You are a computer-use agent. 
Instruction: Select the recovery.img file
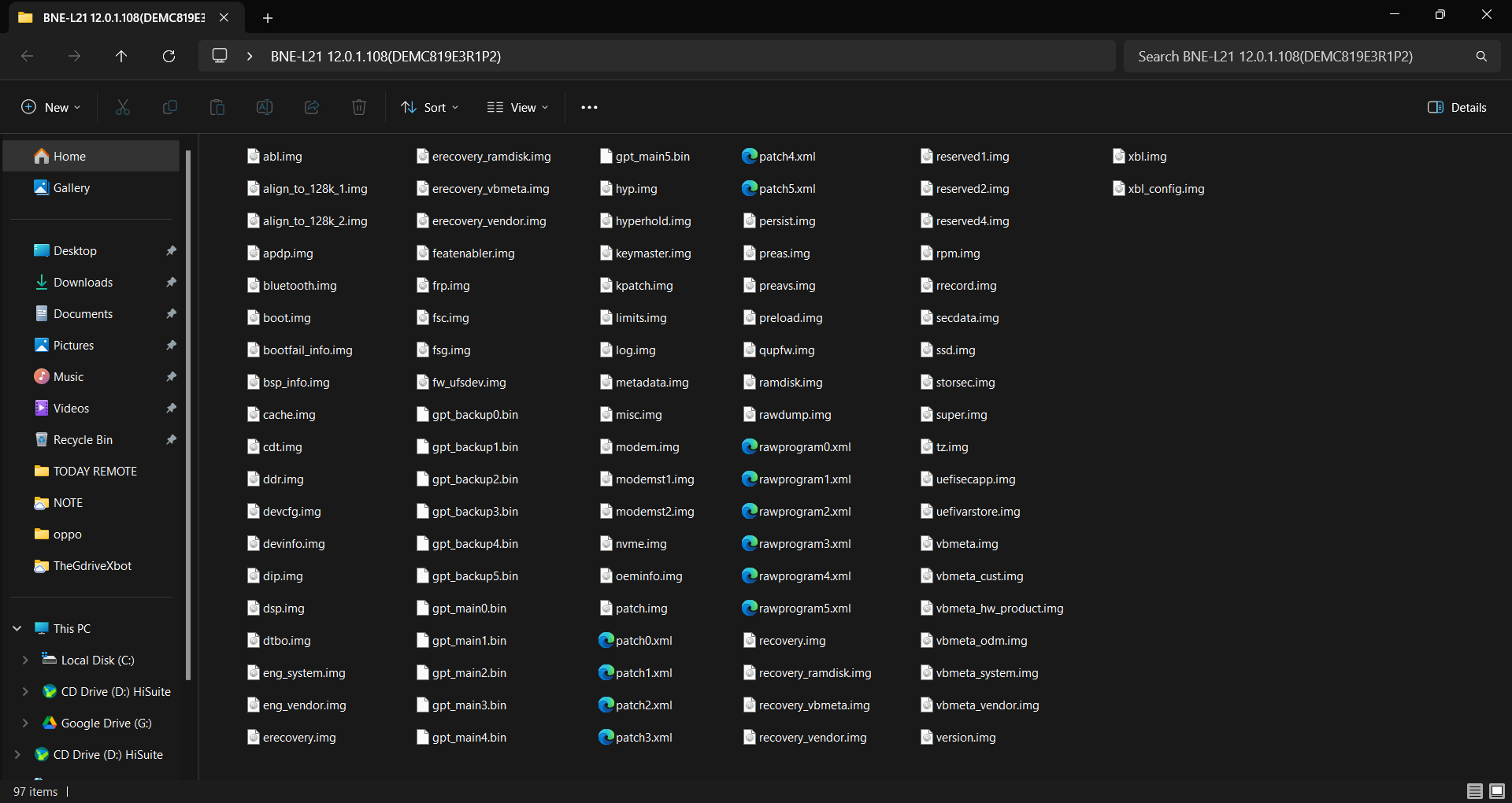[x=784, y=640]
